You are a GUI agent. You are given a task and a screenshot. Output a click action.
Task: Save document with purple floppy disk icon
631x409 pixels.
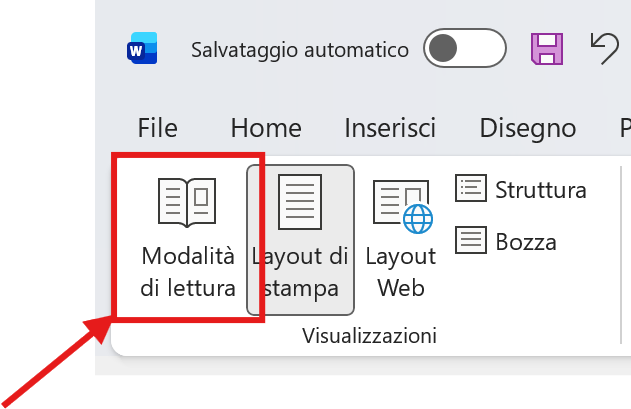pyautogui.click(x=547, y=49)
